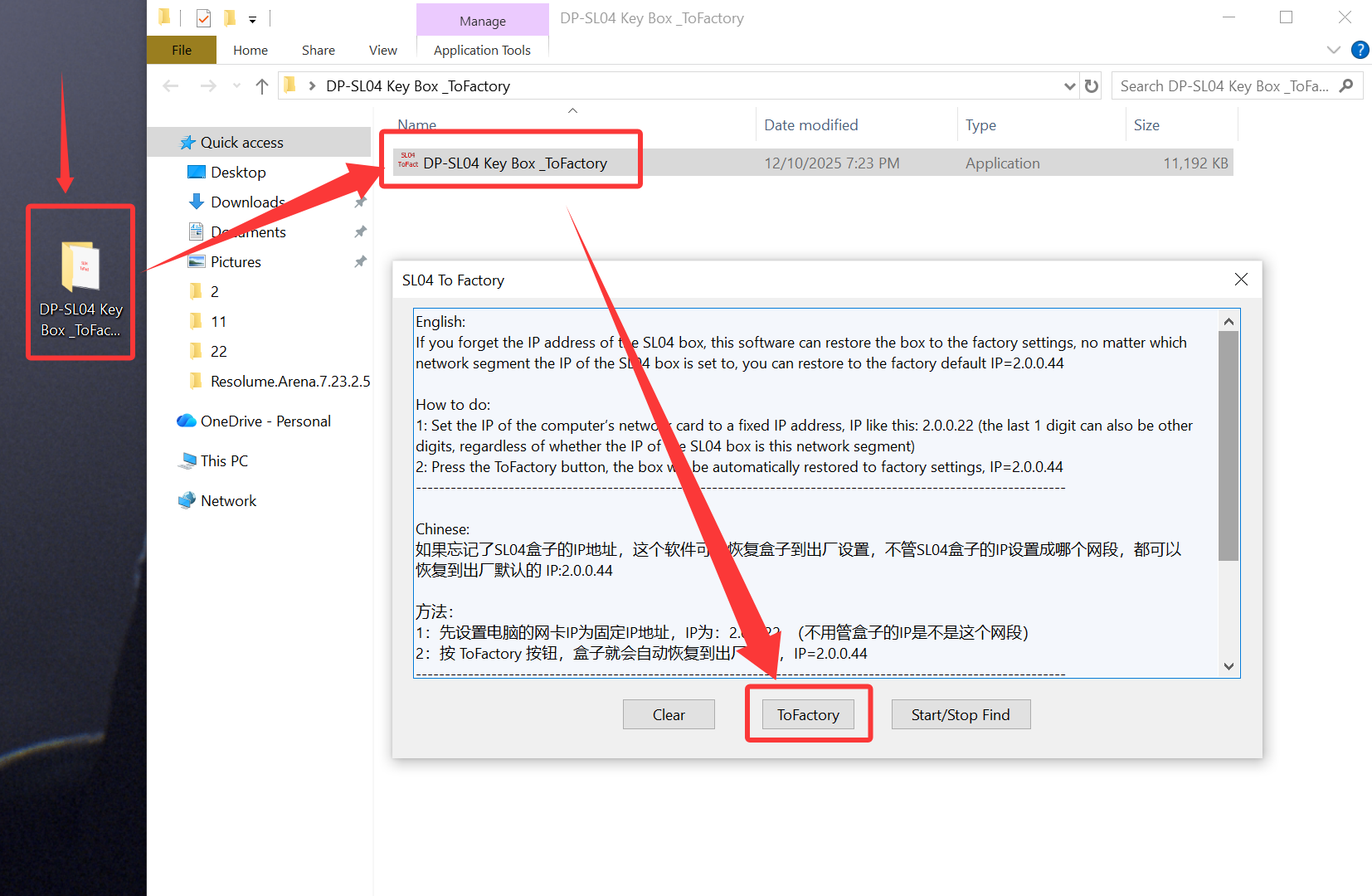Click the Up one level arrow
This screenshot has width=1372, height=896.
pos(262,86)
